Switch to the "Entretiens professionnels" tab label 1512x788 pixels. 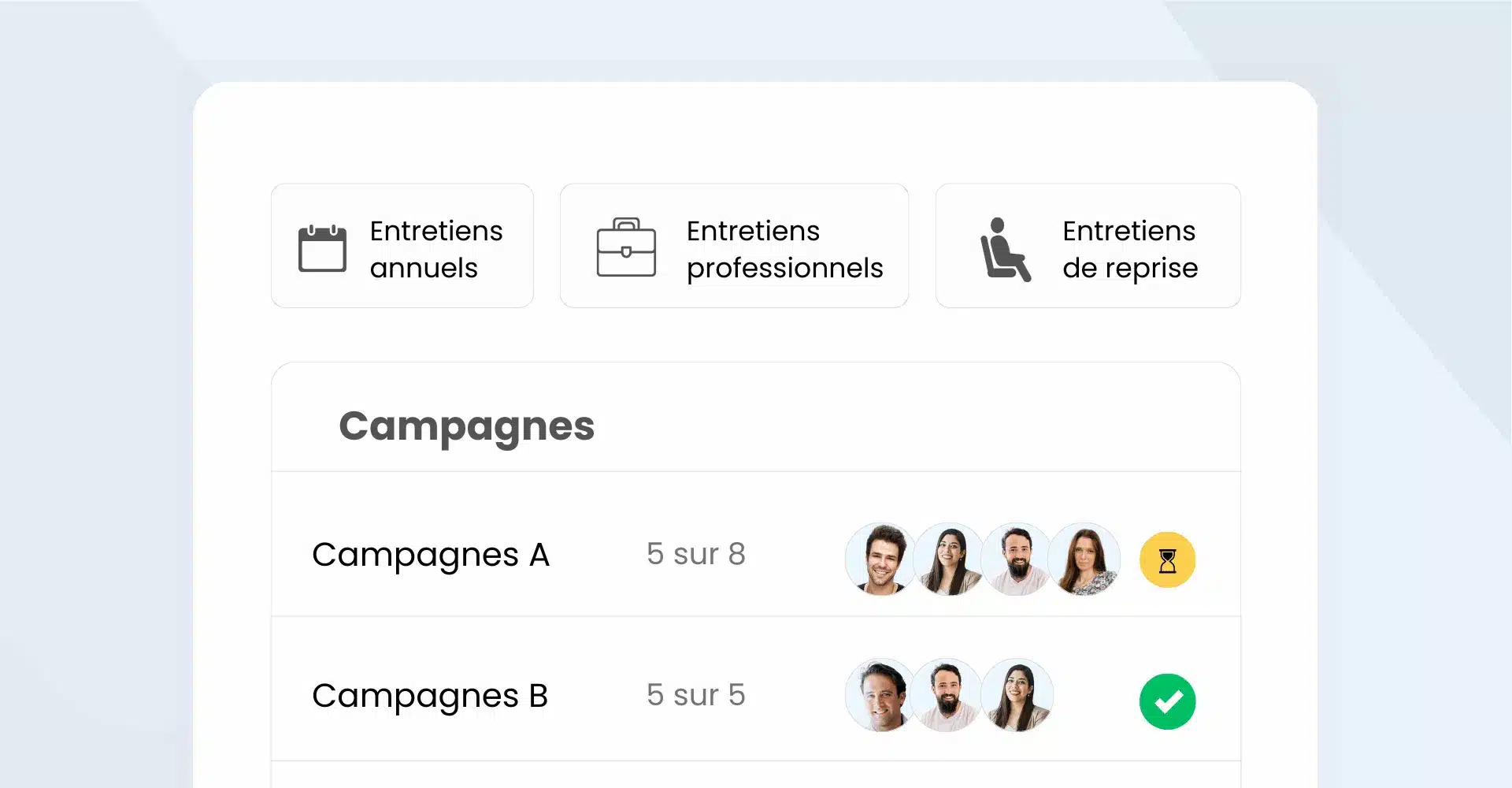784,249
